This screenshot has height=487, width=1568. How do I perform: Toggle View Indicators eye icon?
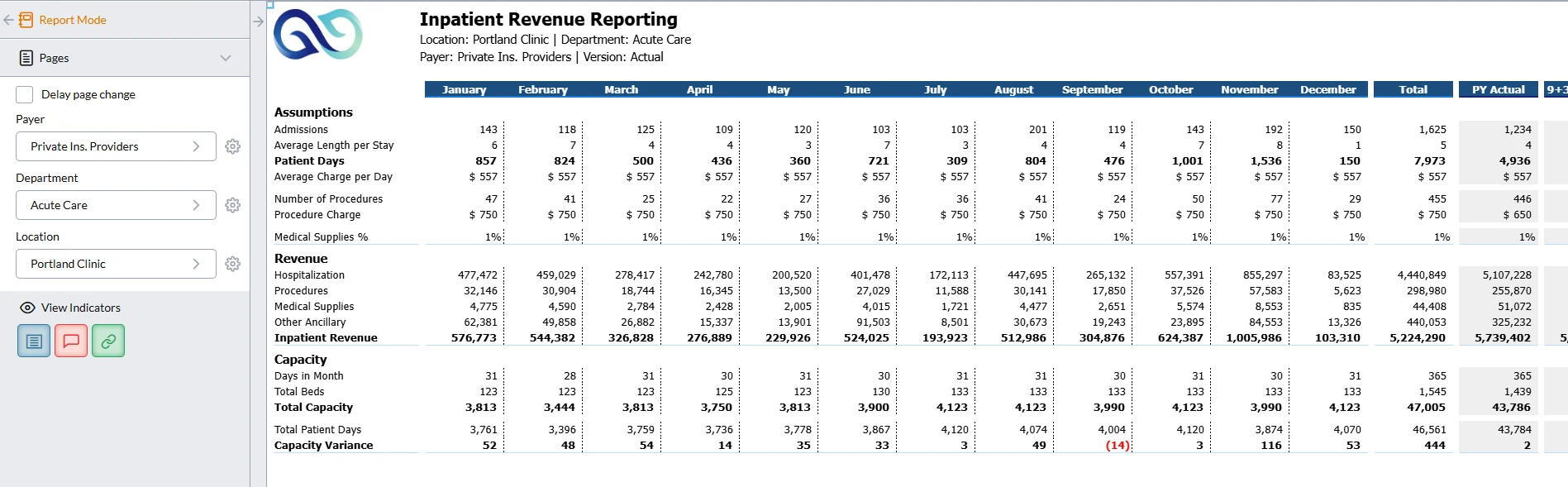point(27,308)
